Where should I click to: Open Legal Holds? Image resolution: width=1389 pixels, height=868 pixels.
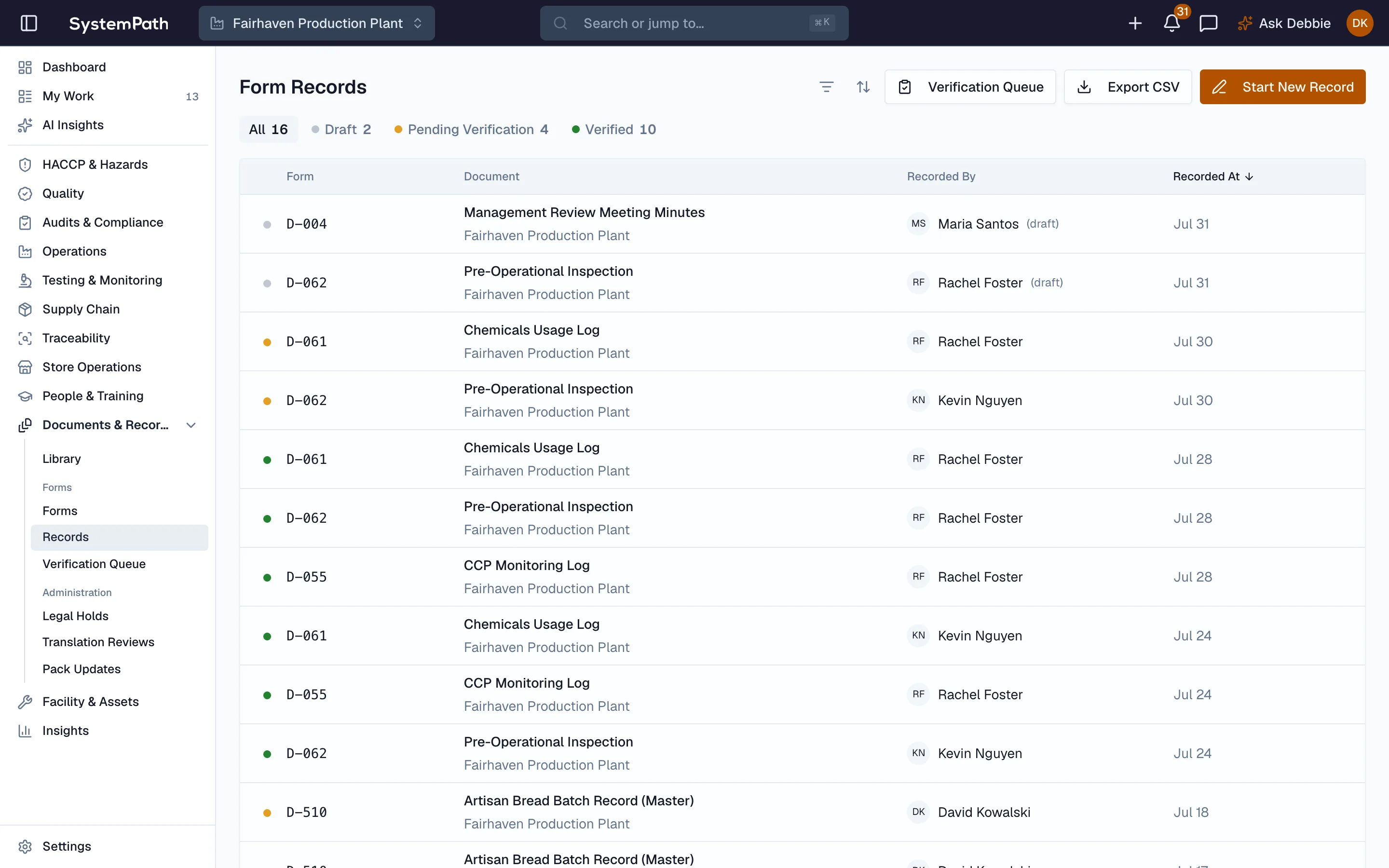[120, 616]
